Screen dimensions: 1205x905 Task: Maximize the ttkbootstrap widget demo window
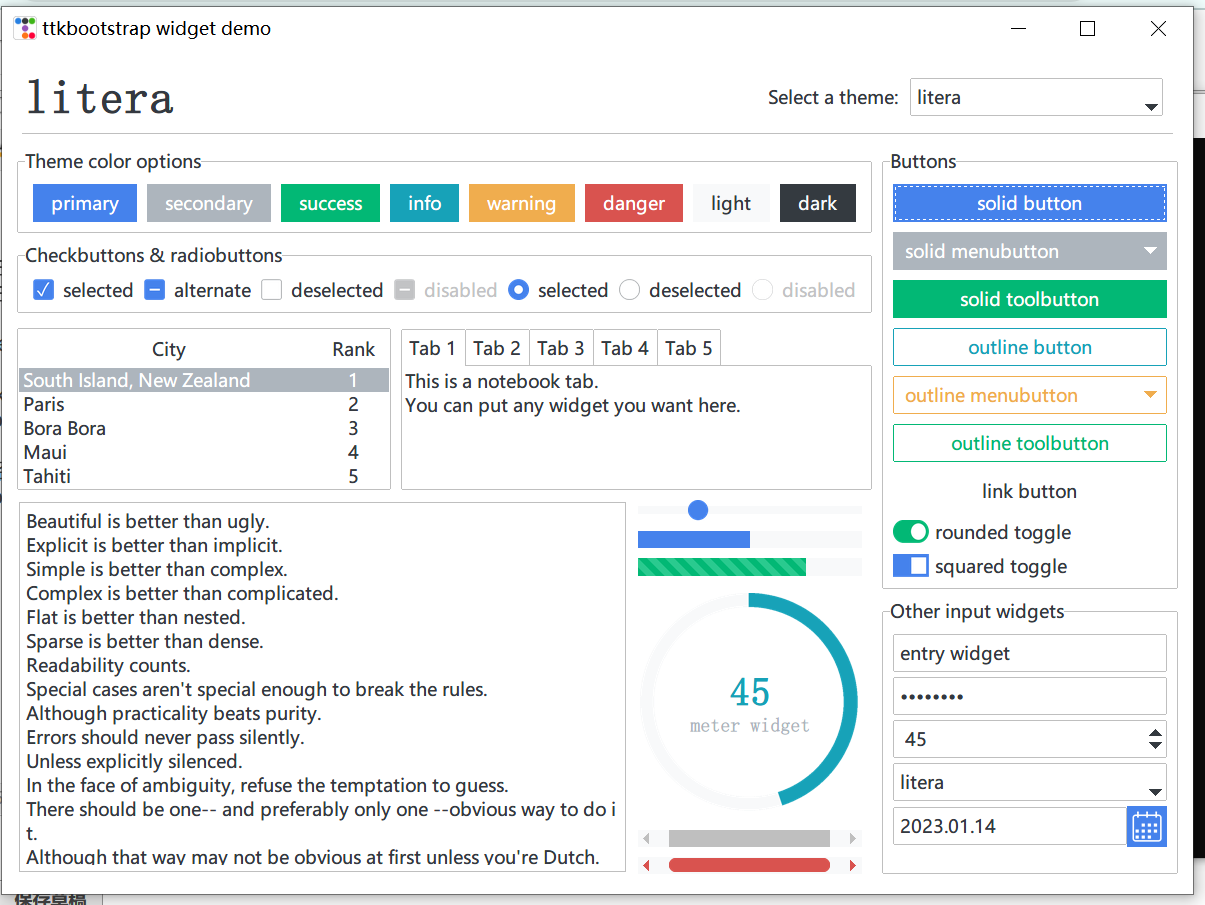click(1088, 29)
